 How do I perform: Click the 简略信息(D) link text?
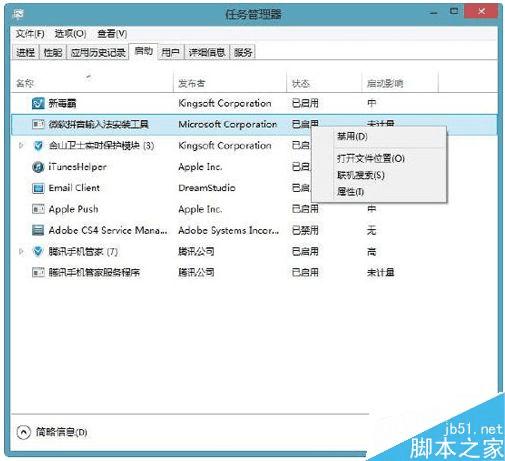click(x=62, y=433)
